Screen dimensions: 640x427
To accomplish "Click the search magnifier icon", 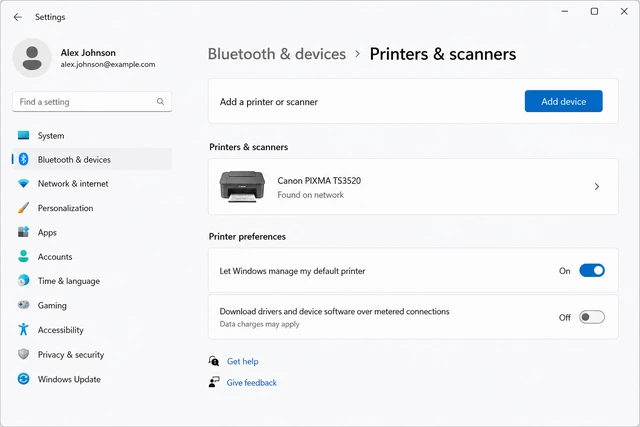I will click(x=160, y=101).
